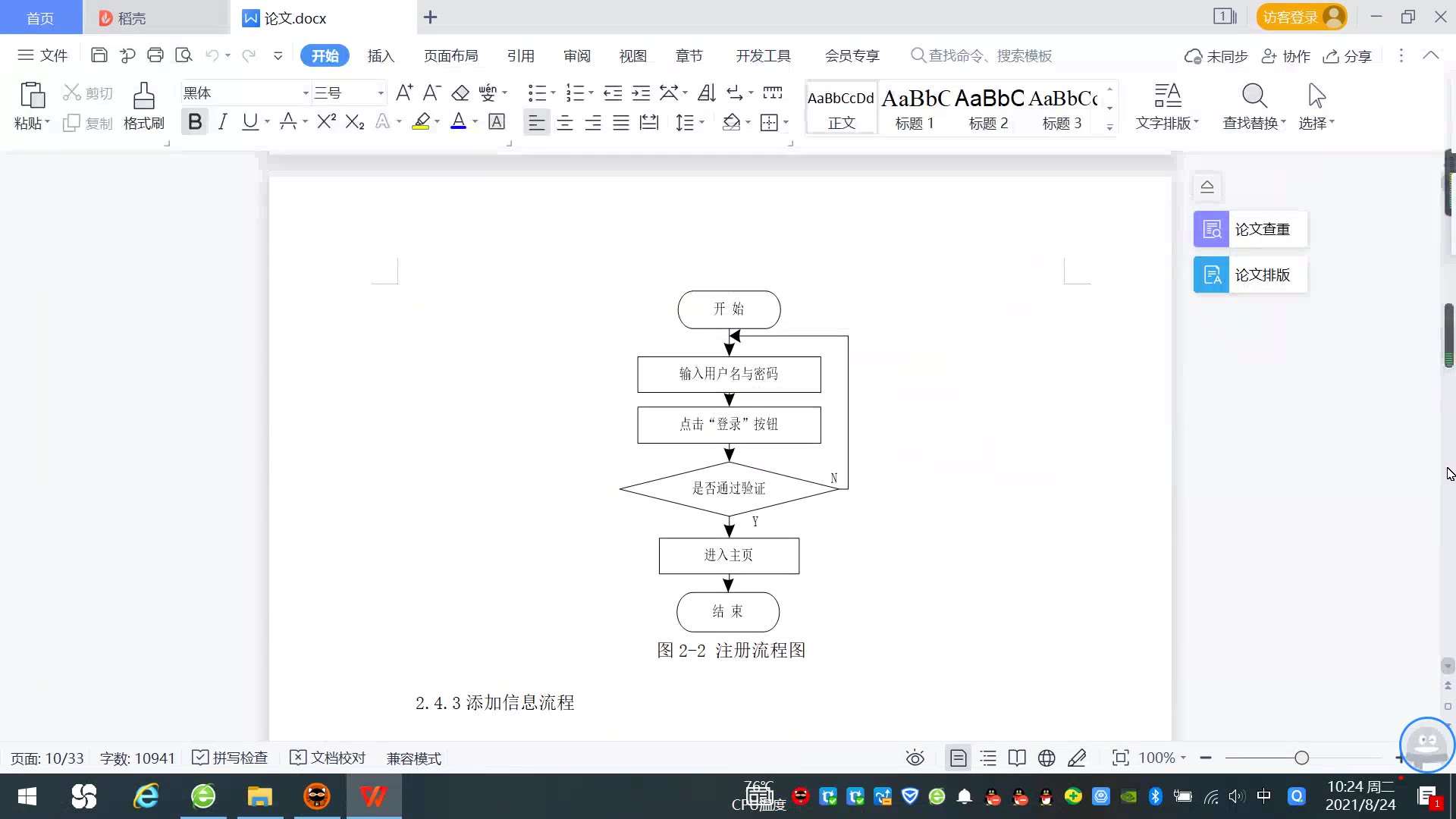Open 论文排版 side panel tool

click(x=1250, y=275)
